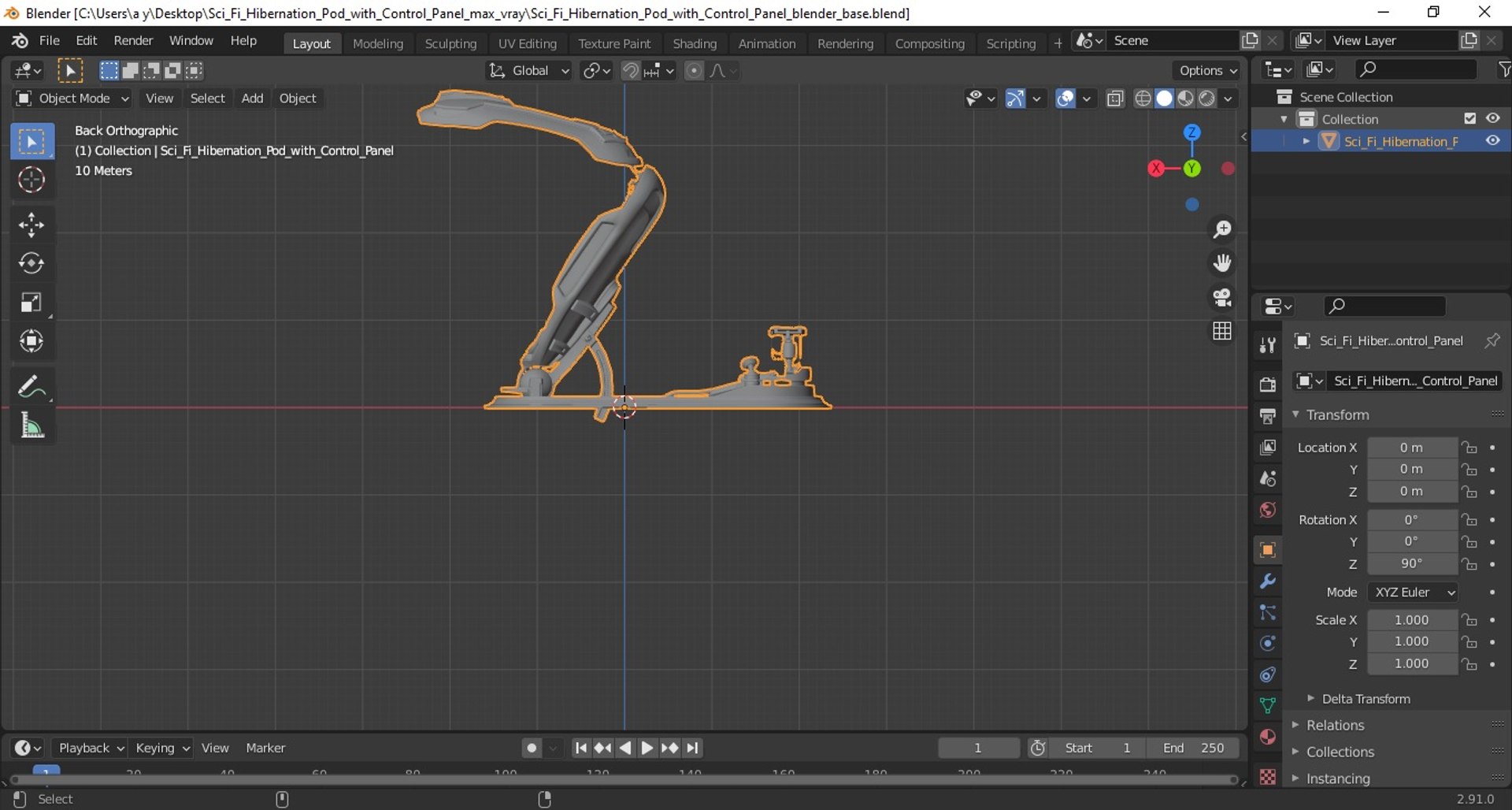Switch to Wireframe viewport shading

point(1143,98)
